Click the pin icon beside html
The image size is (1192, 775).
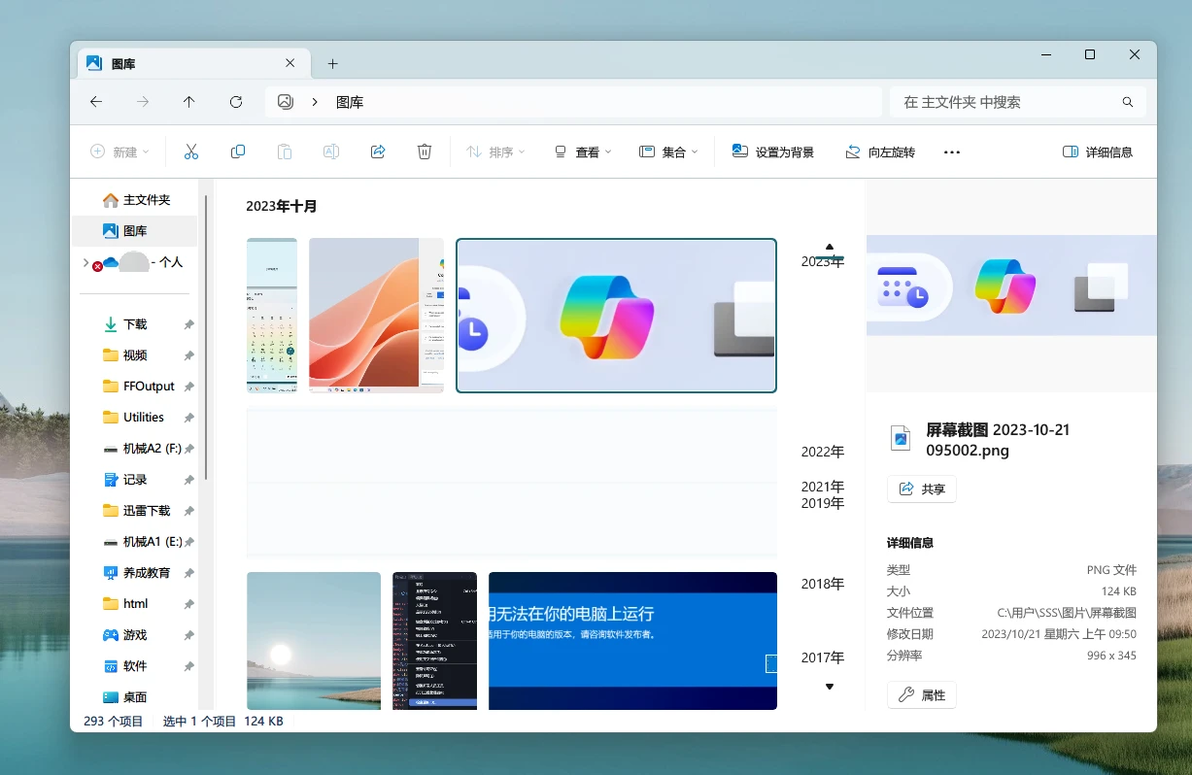pos(189,604)
